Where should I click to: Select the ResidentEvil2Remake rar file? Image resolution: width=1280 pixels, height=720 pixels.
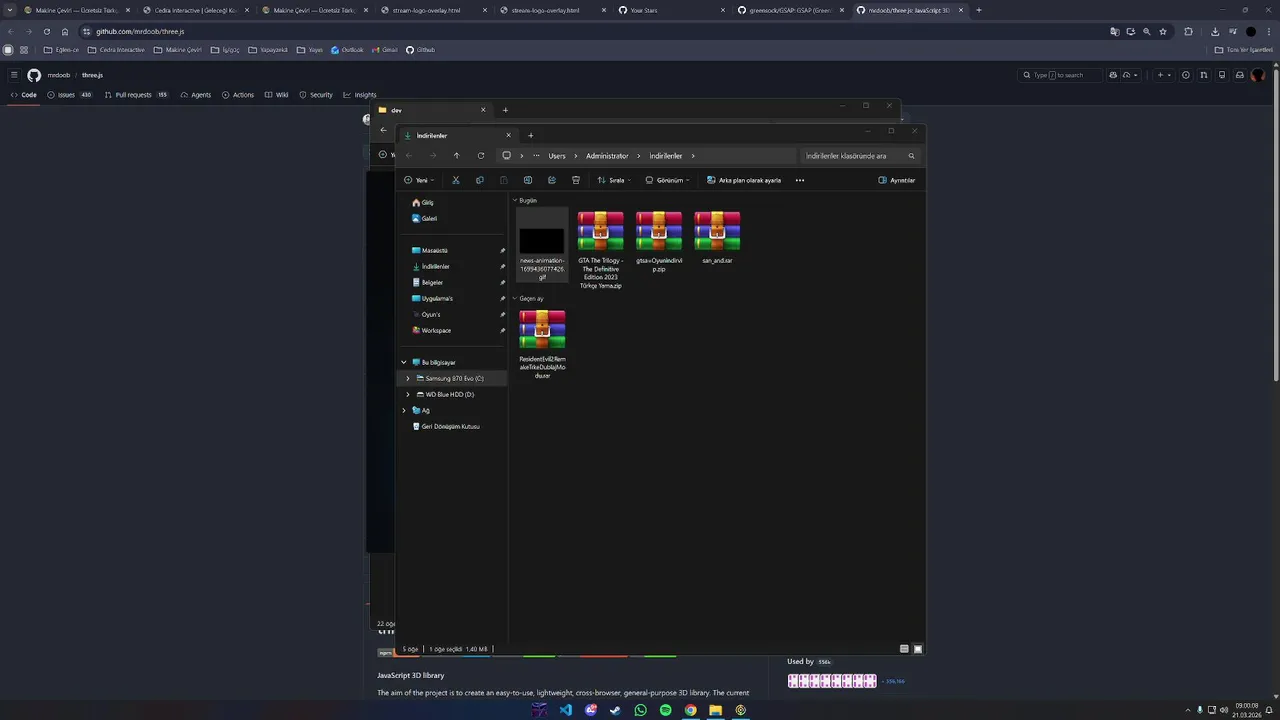click(x=542, y=344)
